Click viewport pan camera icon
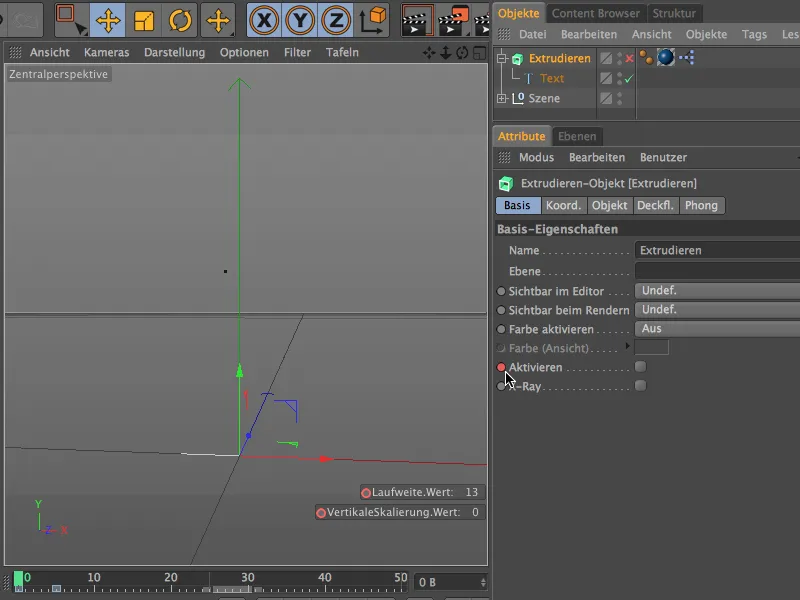Viewport: 800px width, 600px height. pos(429,53)
